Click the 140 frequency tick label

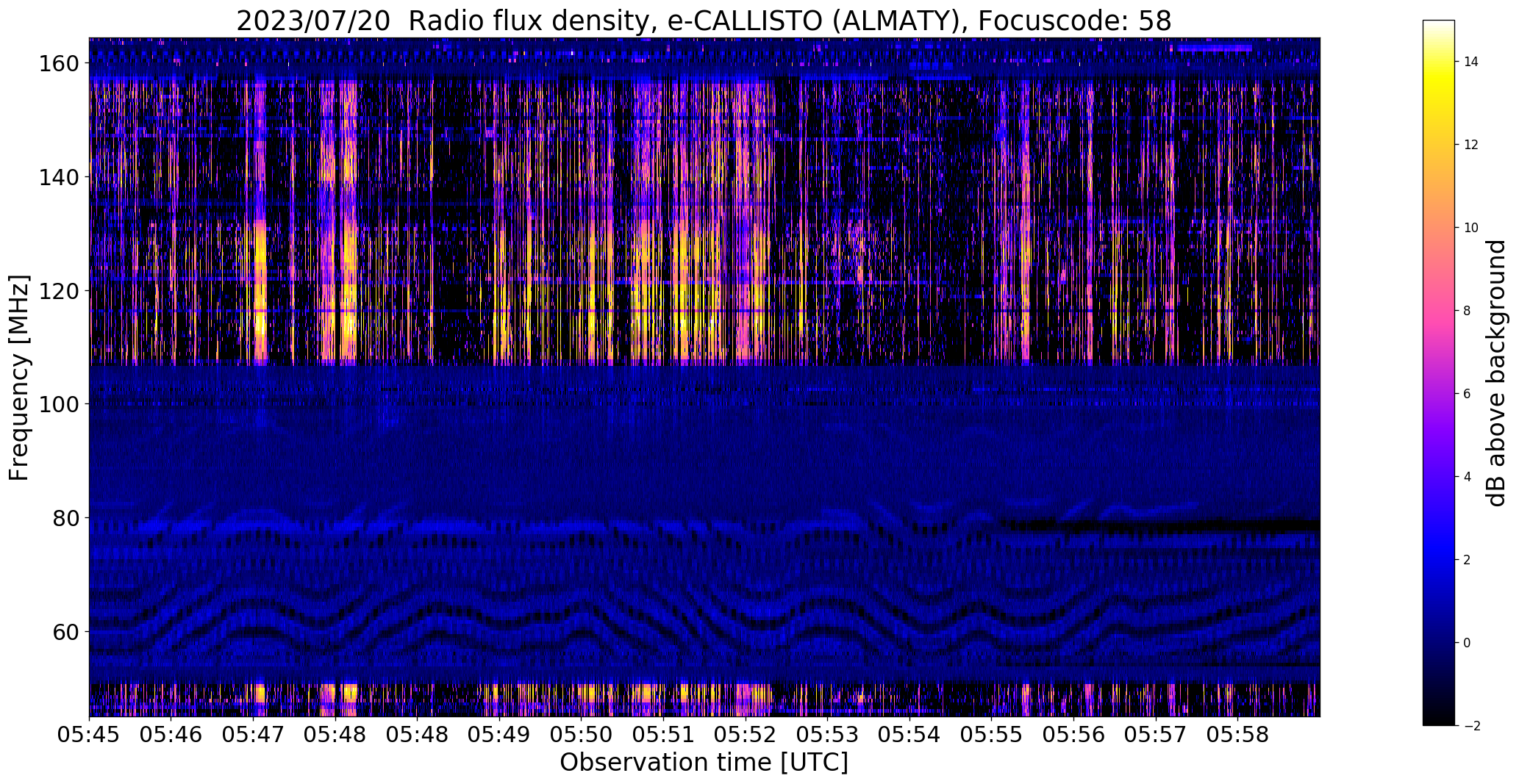tap(59, 178)
